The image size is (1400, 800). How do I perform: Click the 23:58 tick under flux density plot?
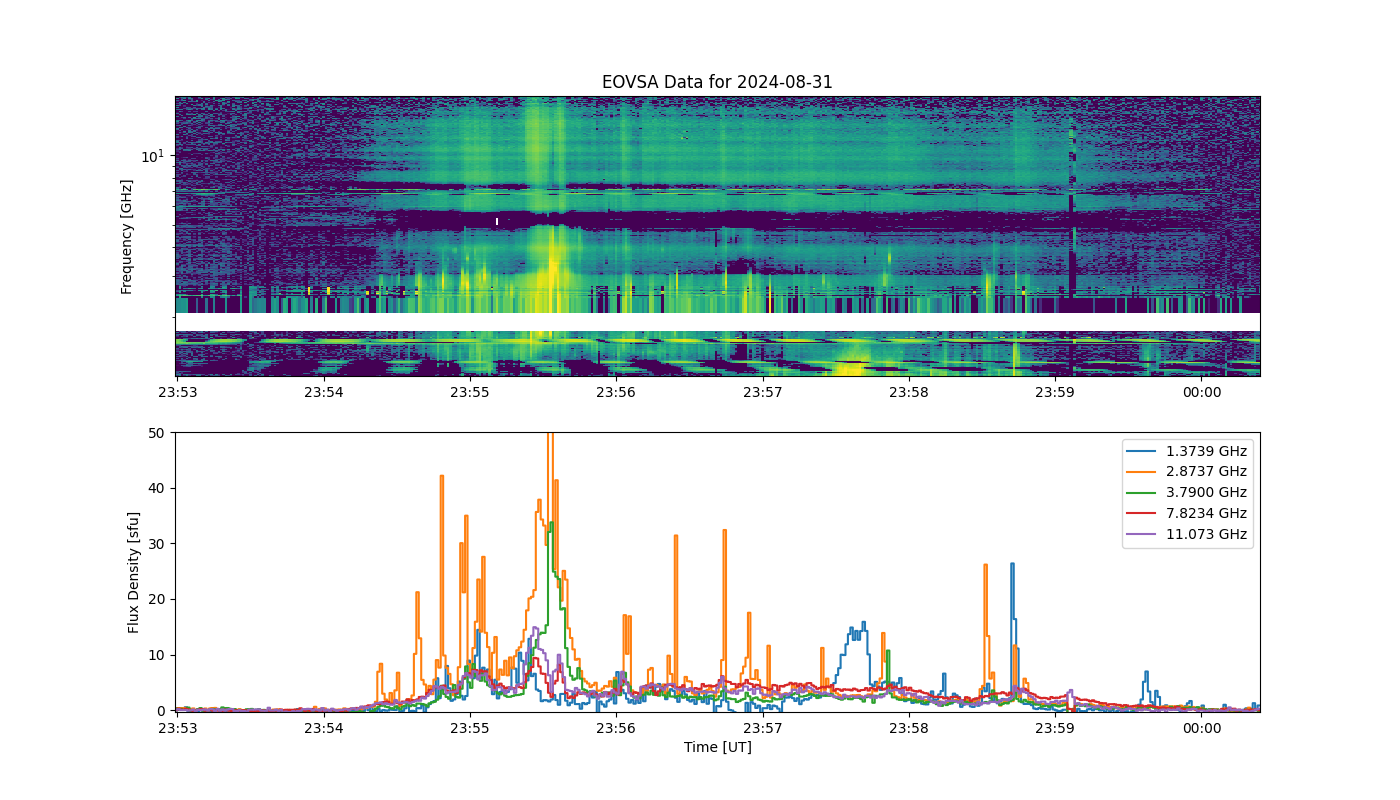pos(909,729)
